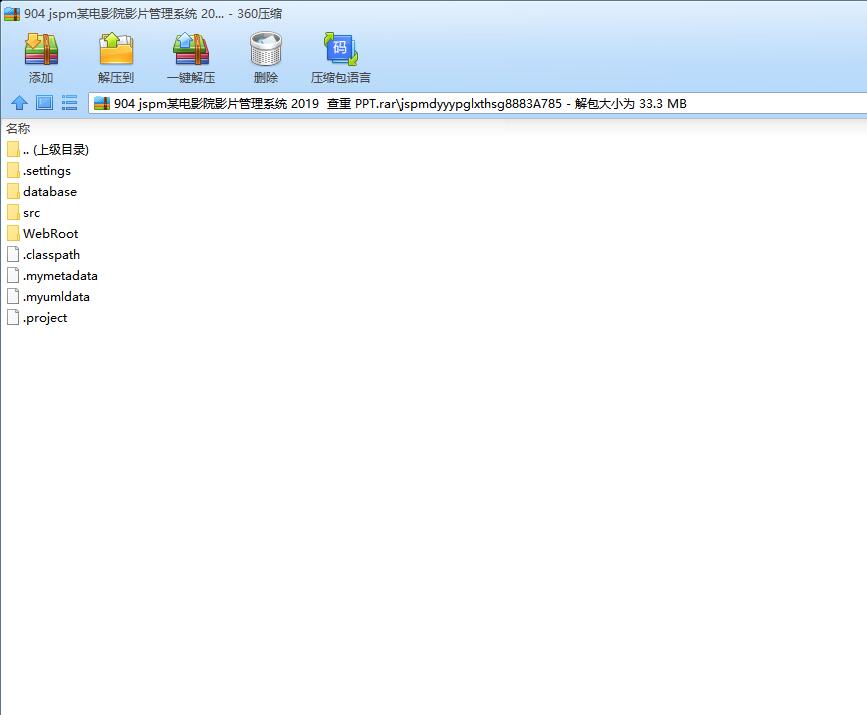Select the .settings folder

pos(39,170)
